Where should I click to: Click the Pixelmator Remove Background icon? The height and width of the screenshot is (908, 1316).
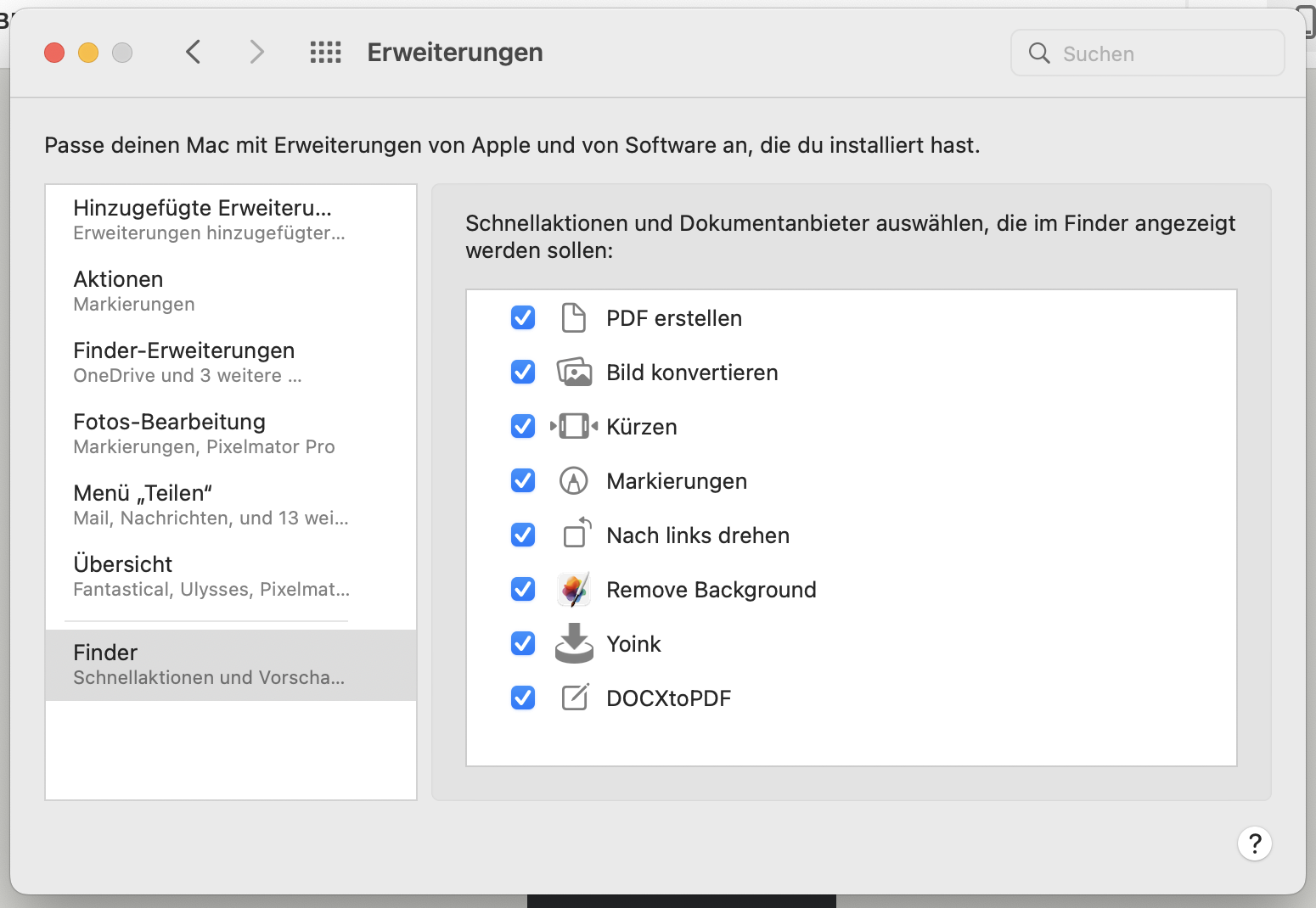(x=574, y=590)
